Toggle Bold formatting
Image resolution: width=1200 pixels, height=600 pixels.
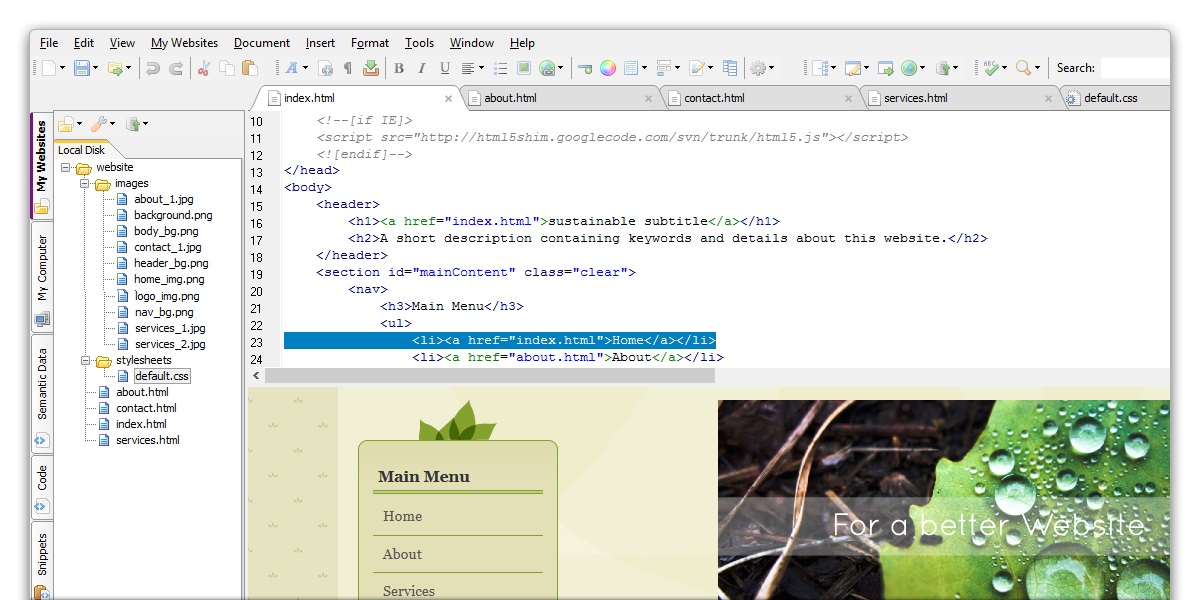pyautogui.click(x=399, y=68)
